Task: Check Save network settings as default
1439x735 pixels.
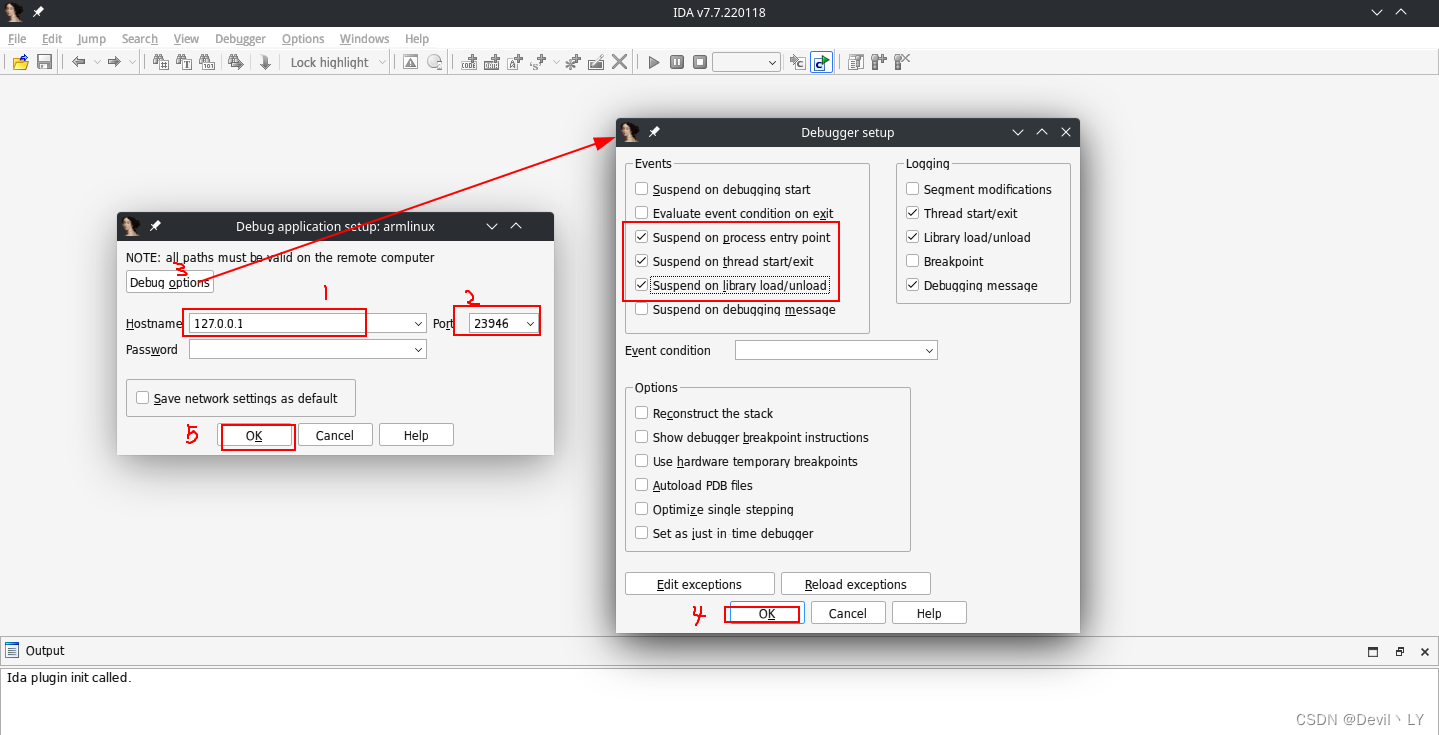Action: click(143, 398)
